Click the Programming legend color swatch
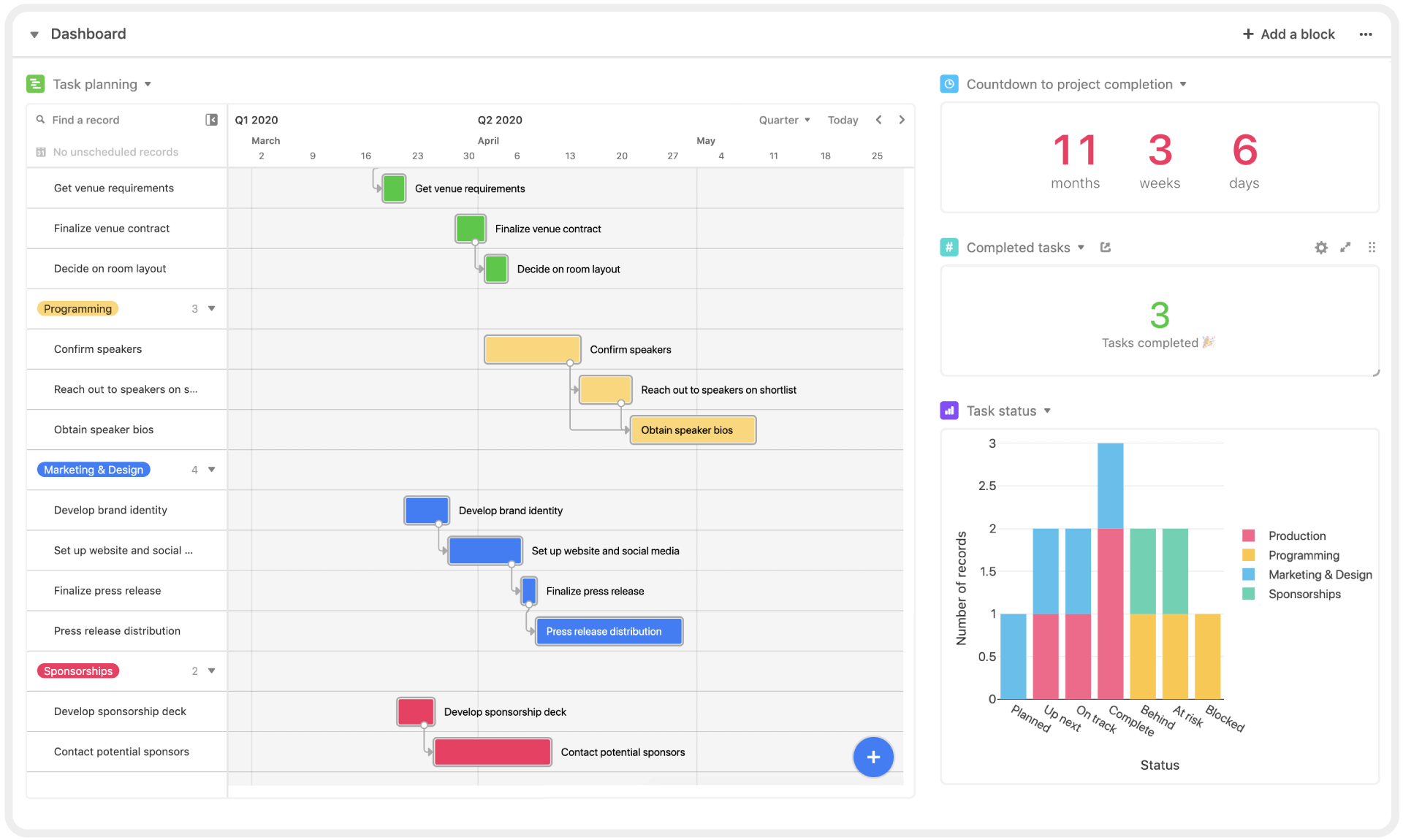 (x=1249, y=555)
